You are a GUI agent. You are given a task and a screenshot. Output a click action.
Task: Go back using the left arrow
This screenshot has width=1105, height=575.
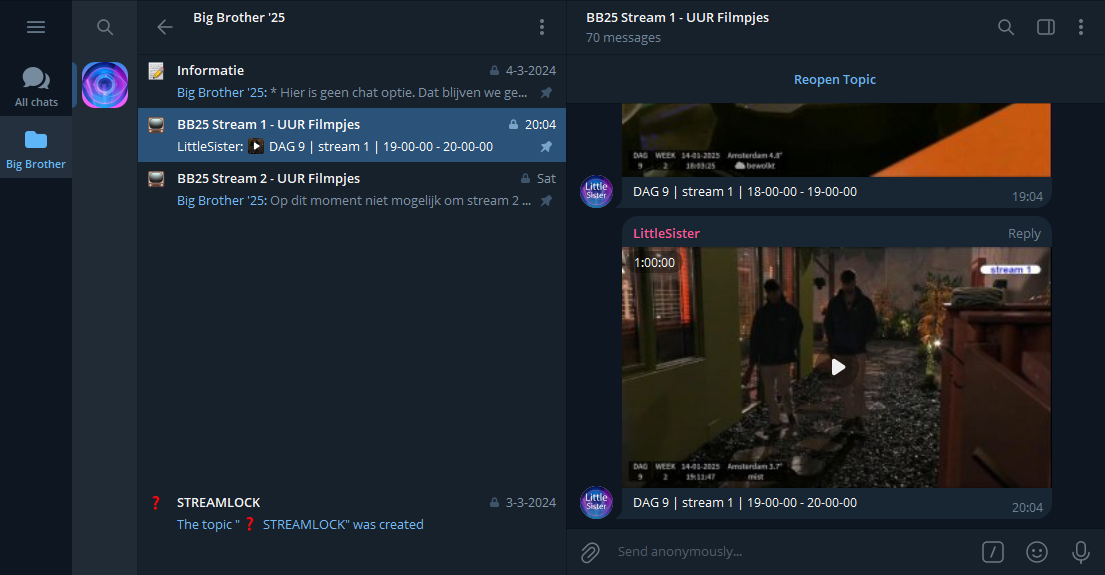pos(165,27)
